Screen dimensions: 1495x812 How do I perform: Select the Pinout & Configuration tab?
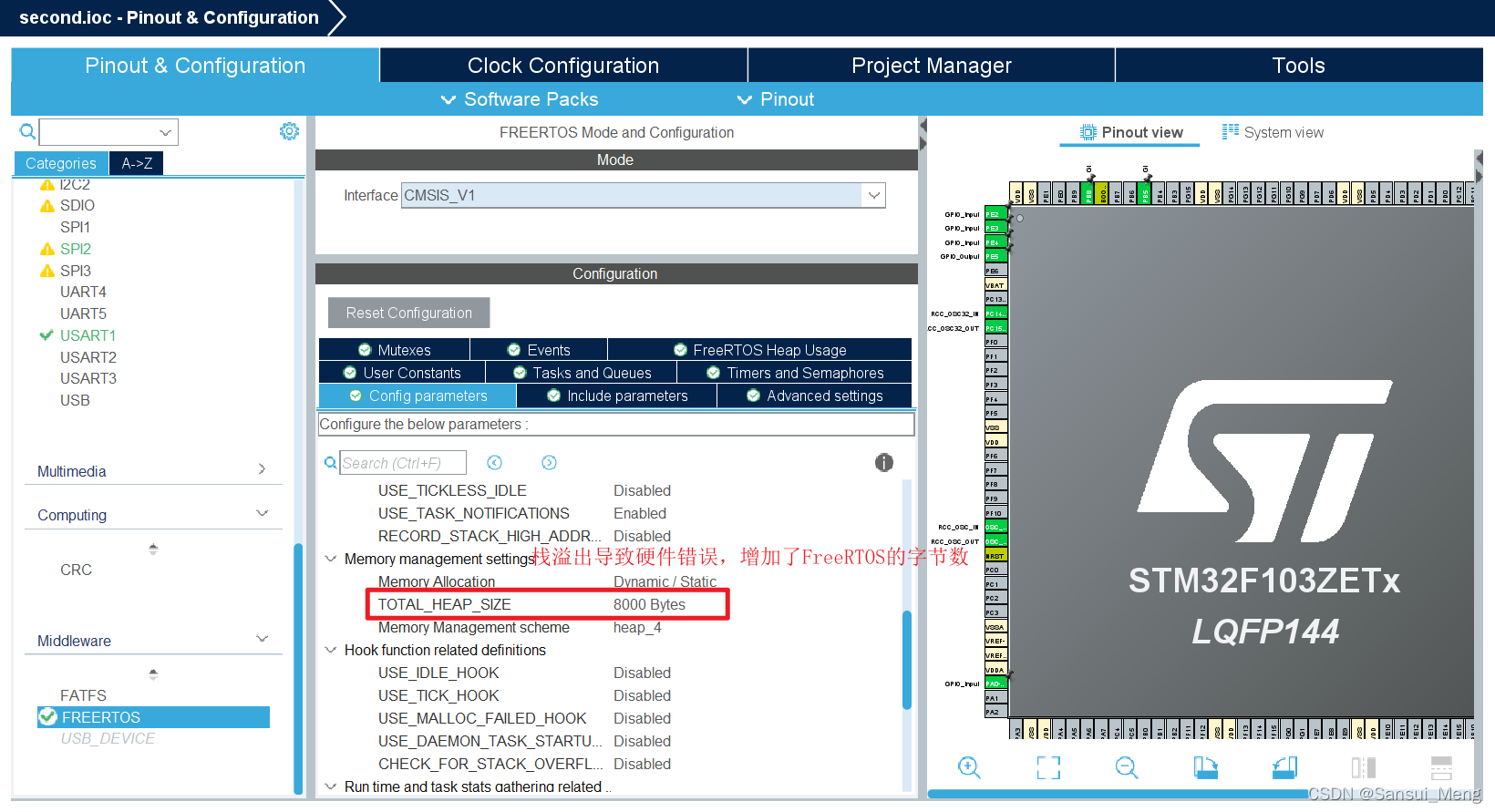coord(195,66)
